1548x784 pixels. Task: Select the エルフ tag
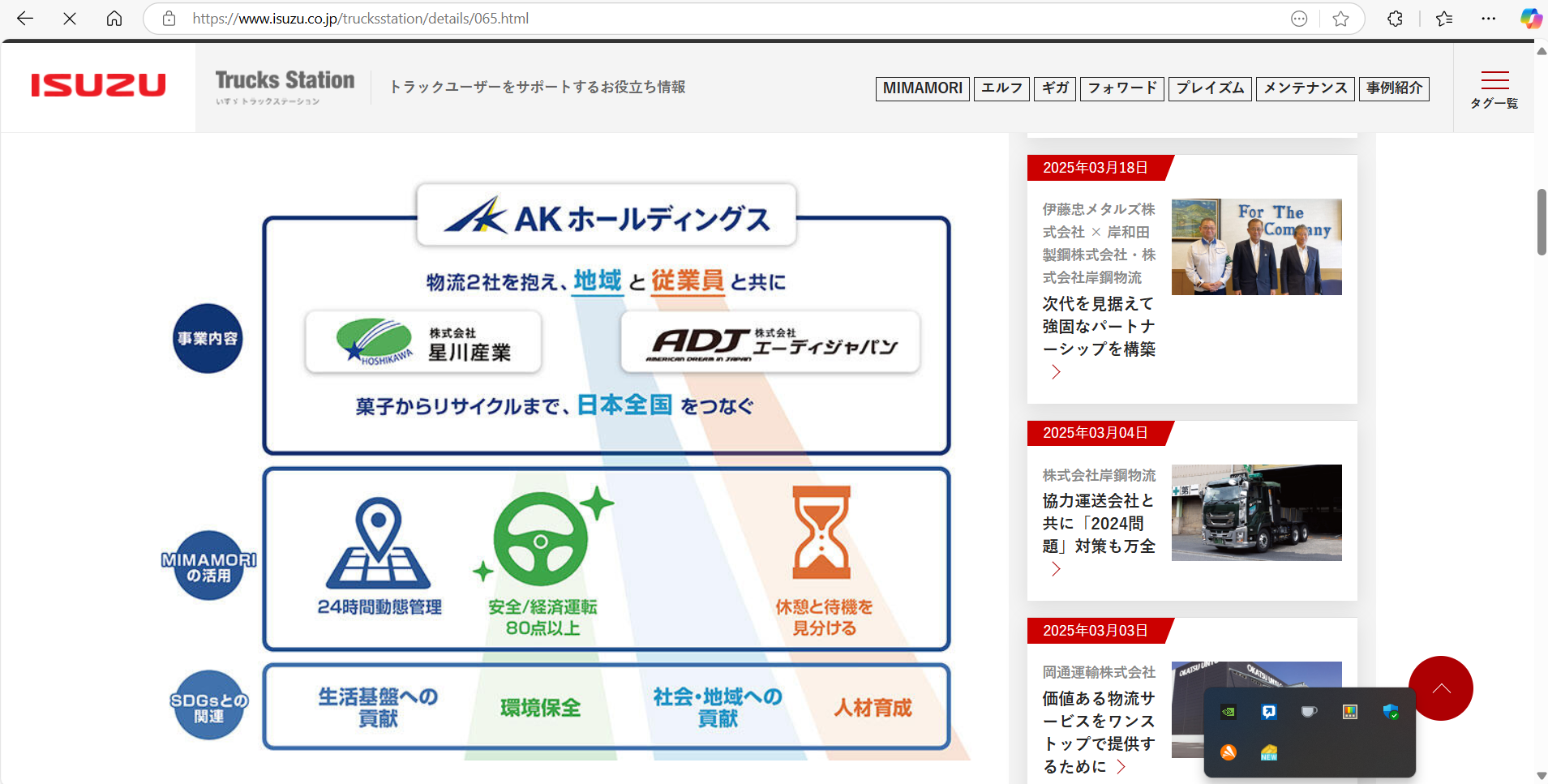pos(1002,88)
